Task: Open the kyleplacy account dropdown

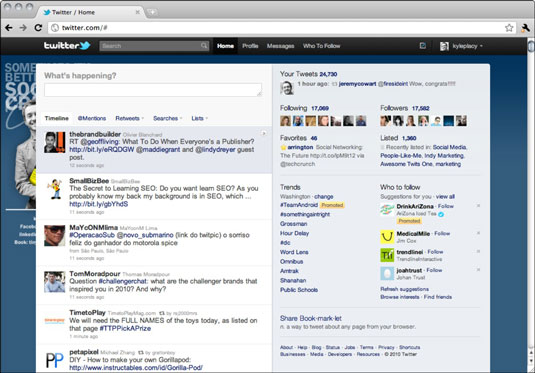Action: [x=467, y=46]
